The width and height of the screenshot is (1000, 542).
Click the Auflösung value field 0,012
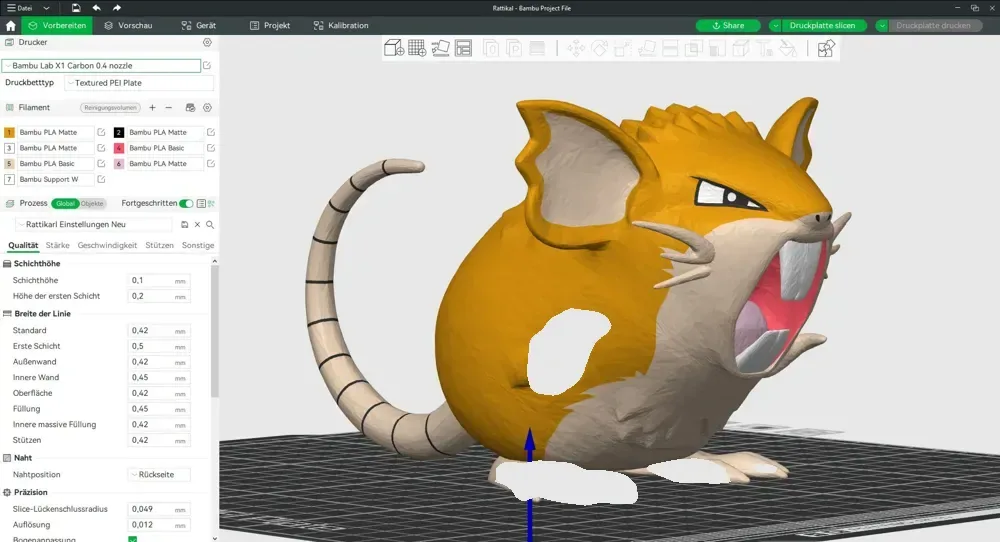pos(159,525)
